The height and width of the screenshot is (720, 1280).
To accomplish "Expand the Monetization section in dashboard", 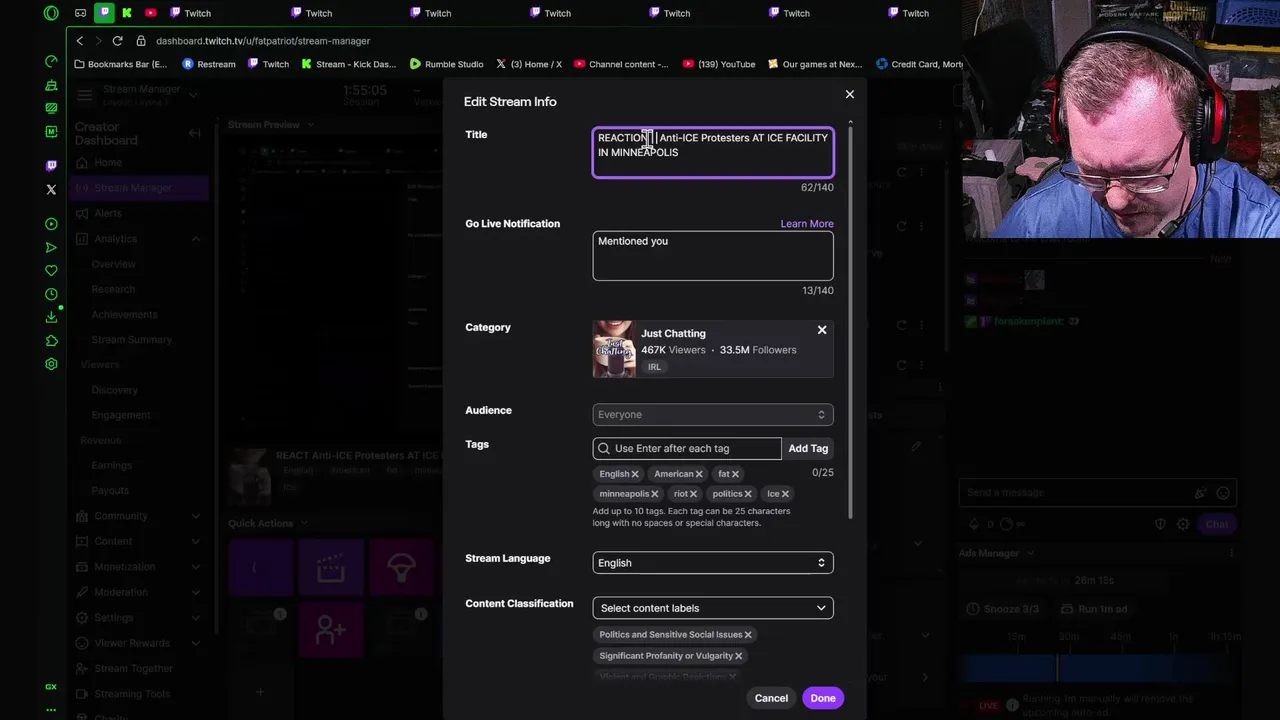I will pos(195,567).
